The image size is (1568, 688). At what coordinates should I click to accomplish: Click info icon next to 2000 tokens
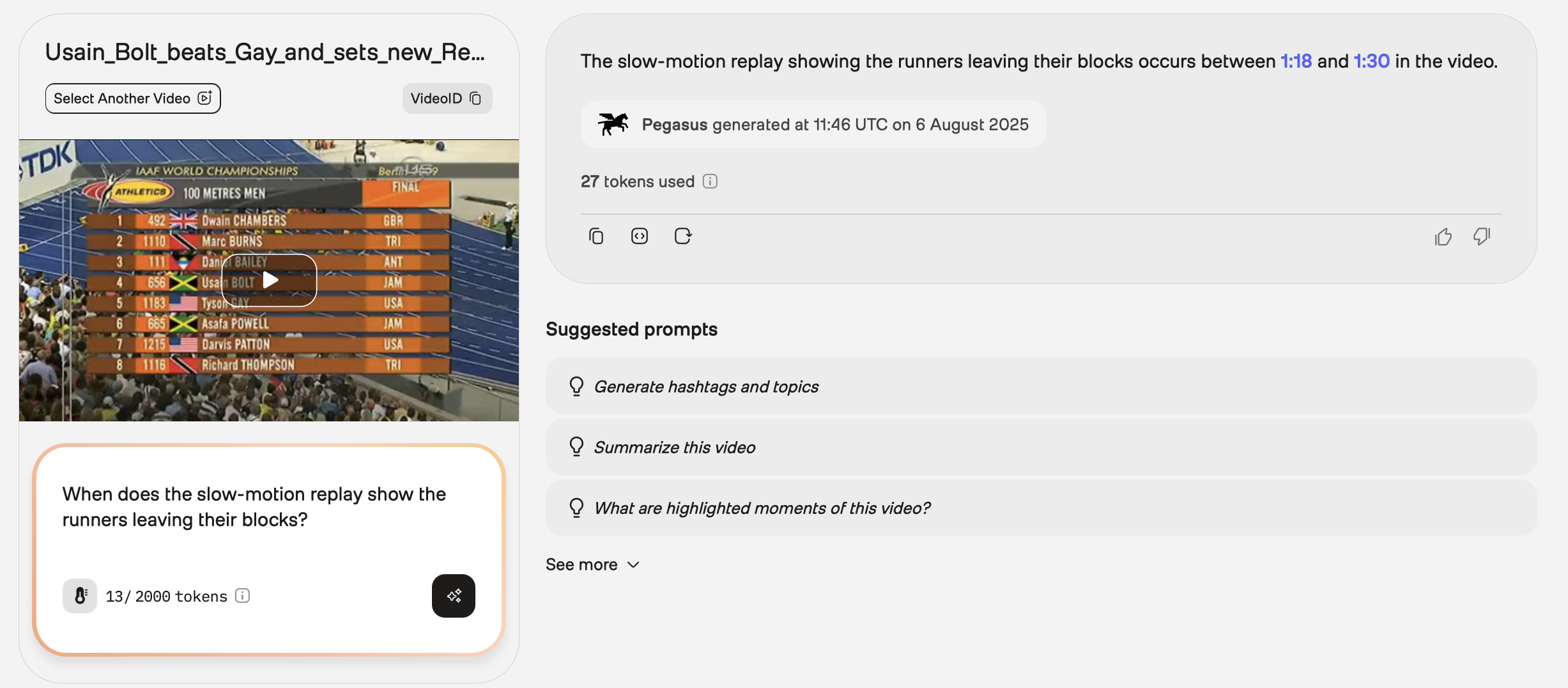pyautogui.click(x=242, y=596)
